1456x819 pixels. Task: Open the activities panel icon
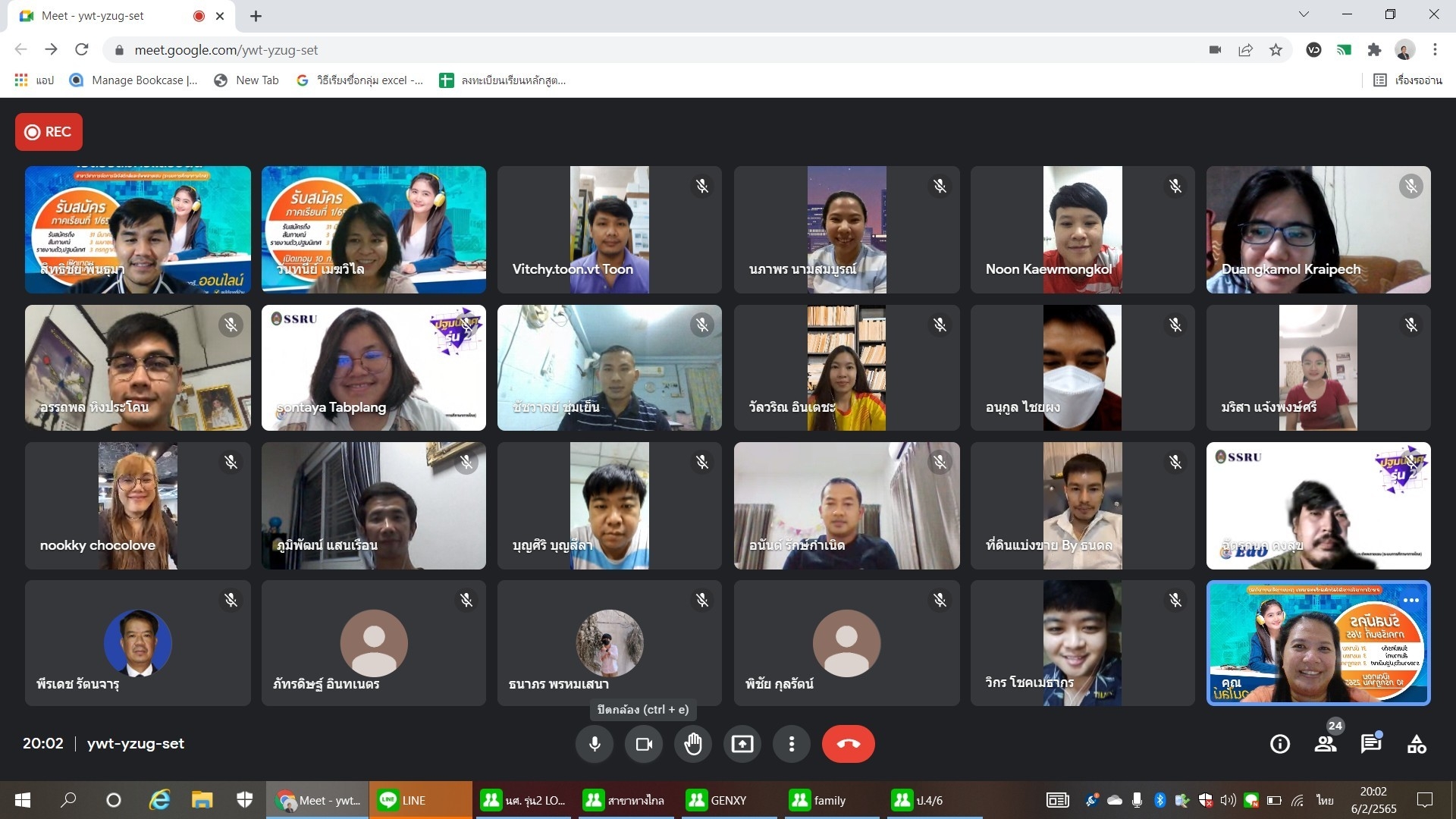click(1416, 744)
